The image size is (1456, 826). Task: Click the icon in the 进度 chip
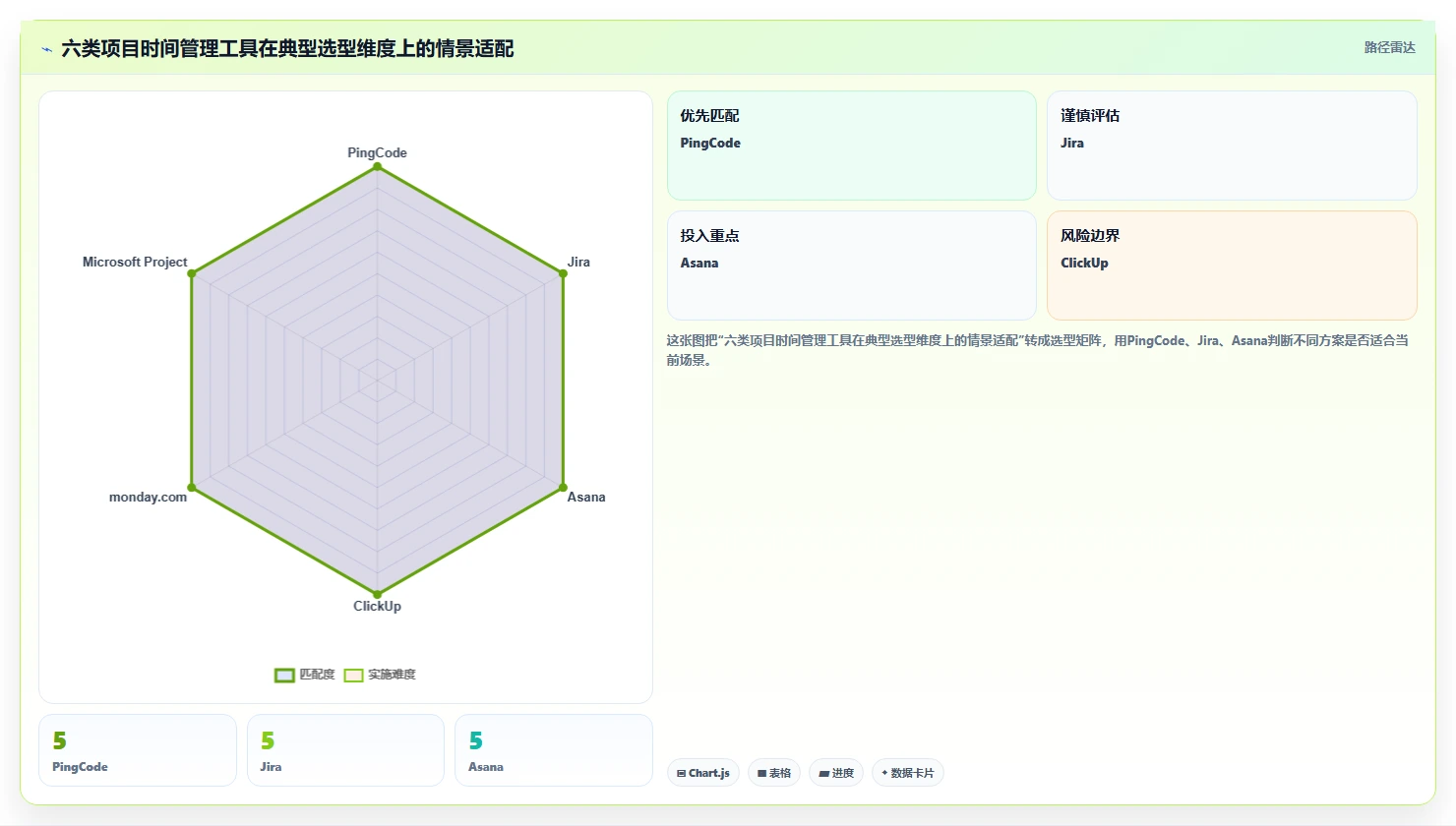coord(823,774)
